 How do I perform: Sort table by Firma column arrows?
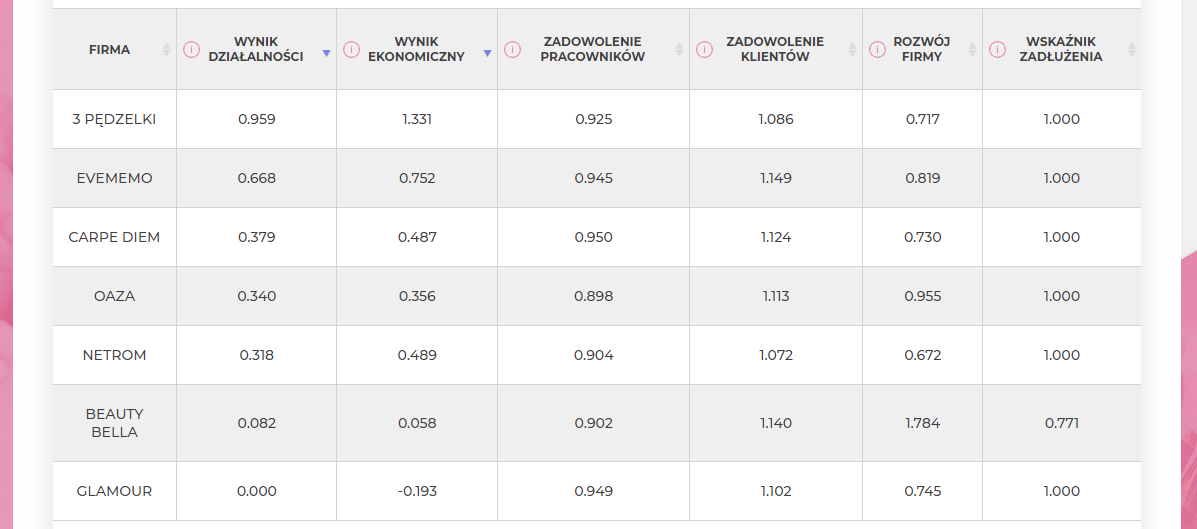pyautogui.click(x=166, y=50)
